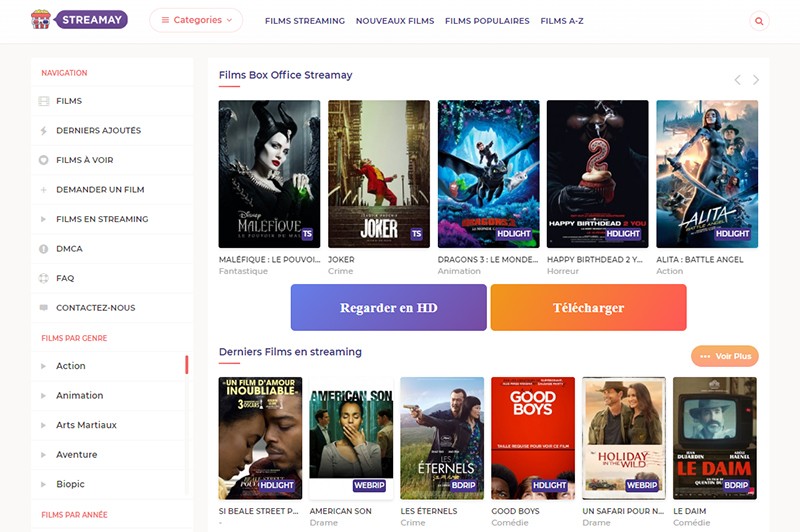Open the search magnifier icon

click(759, 21)
